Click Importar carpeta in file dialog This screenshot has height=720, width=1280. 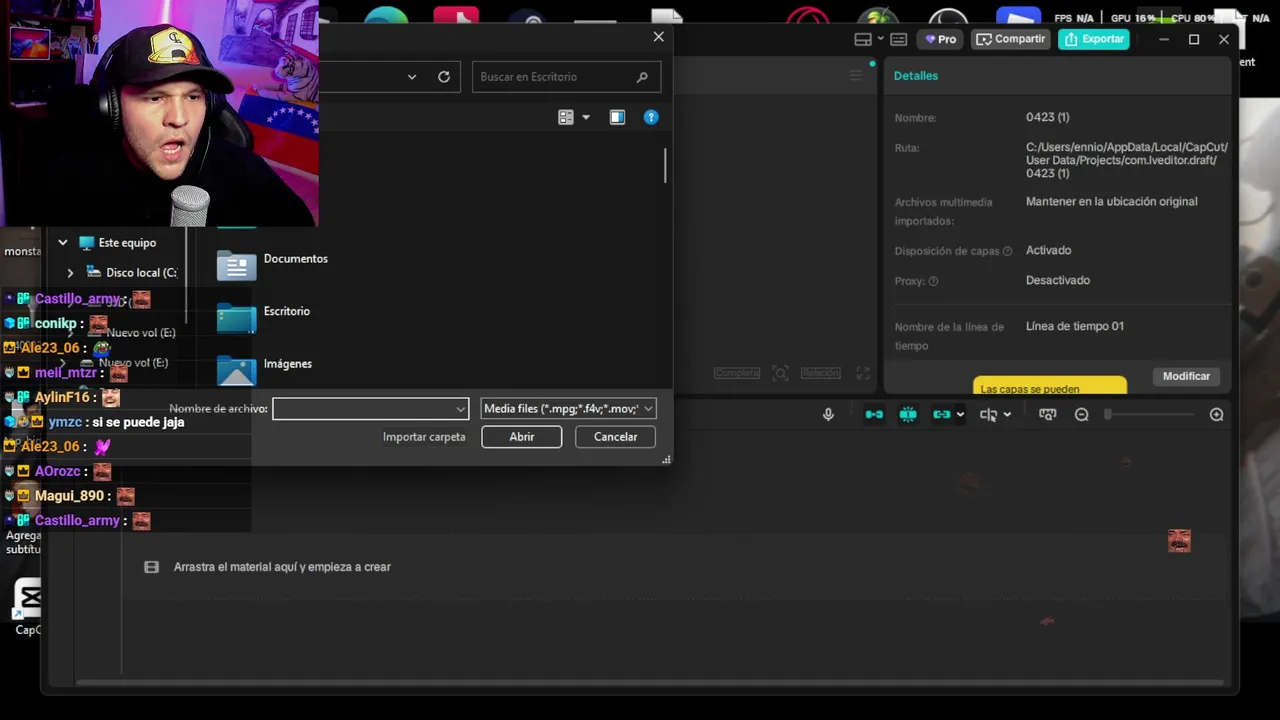424,437
